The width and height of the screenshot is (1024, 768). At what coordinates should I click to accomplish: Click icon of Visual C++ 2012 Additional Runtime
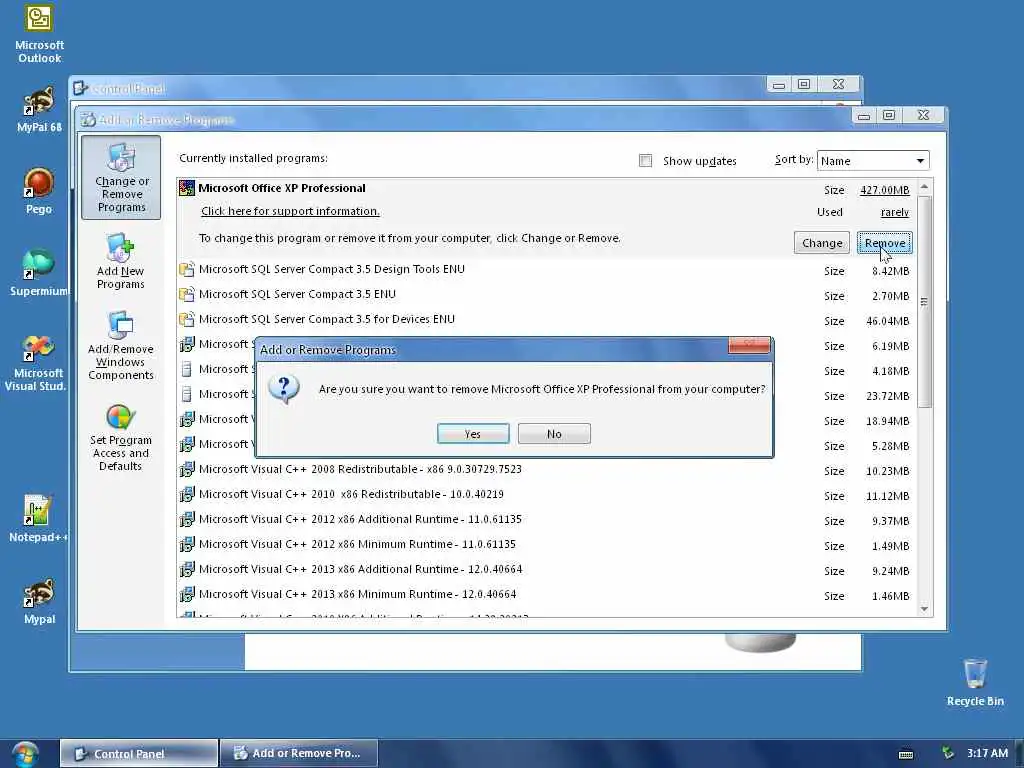click(187, 519)
